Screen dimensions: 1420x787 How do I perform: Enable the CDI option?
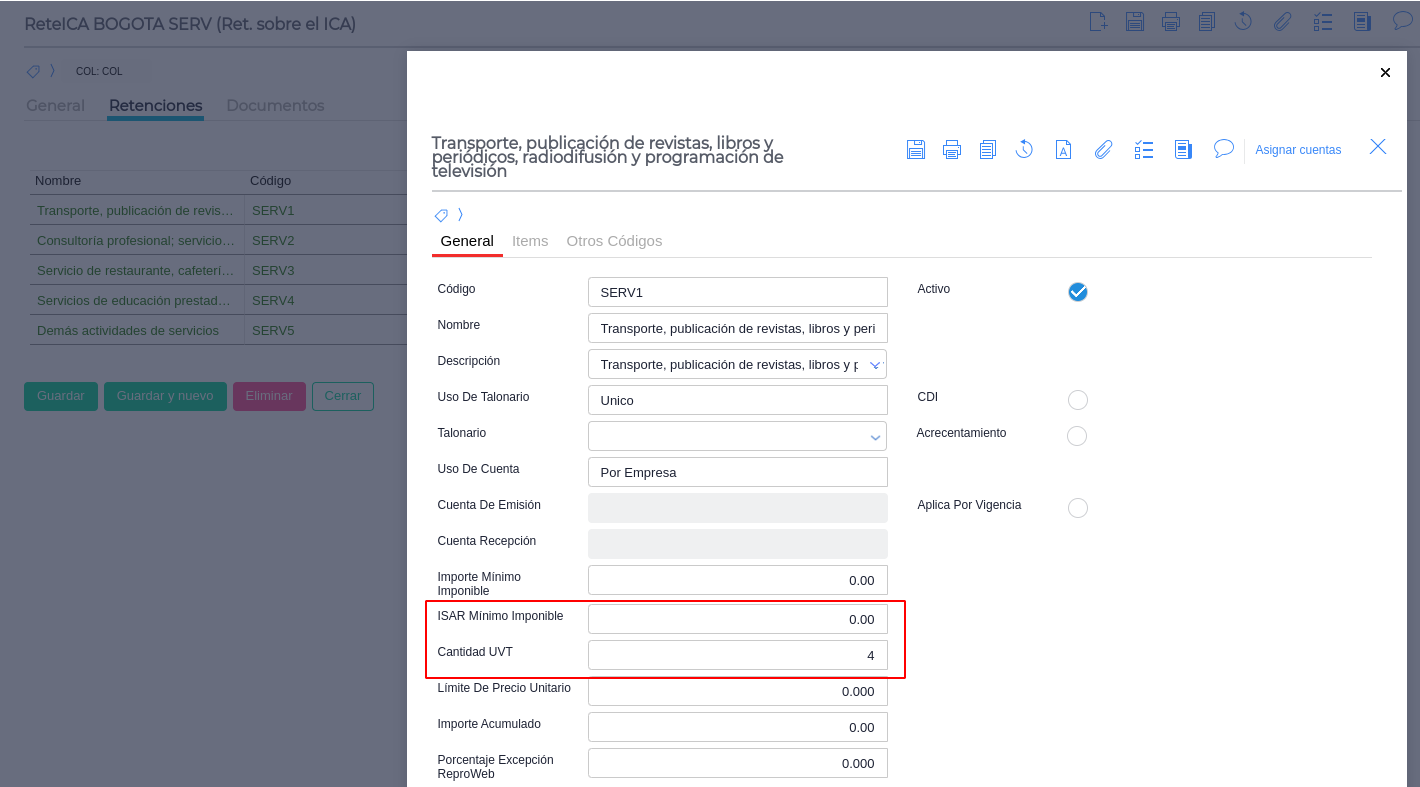click(1077, 400)
